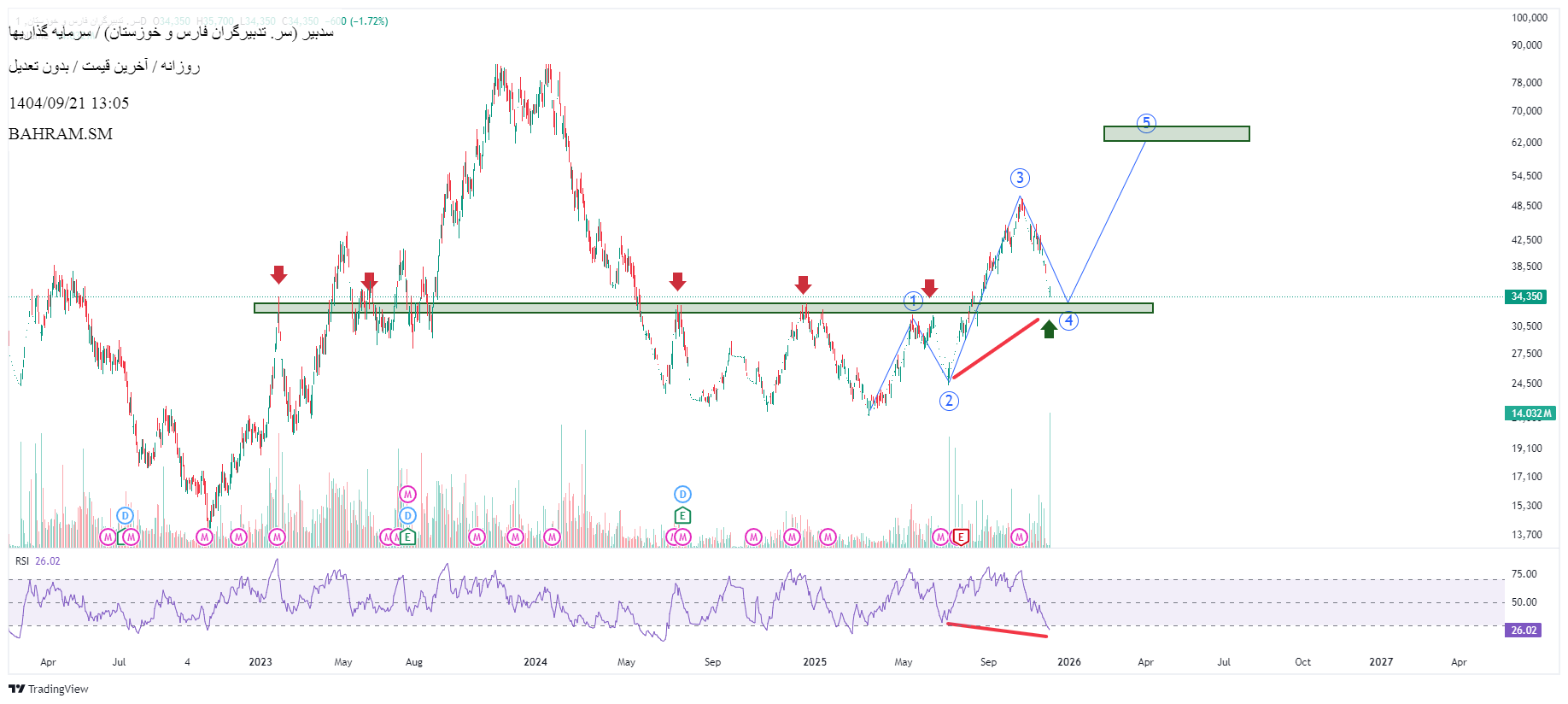Click the magenta M marker stacked above D

pos(407,494)
